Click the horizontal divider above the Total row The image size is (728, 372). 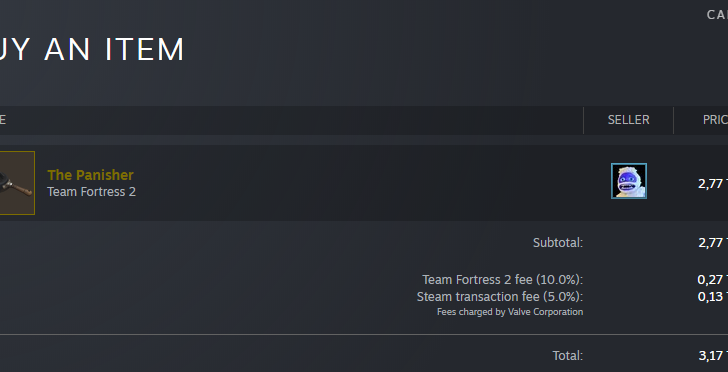364,334
